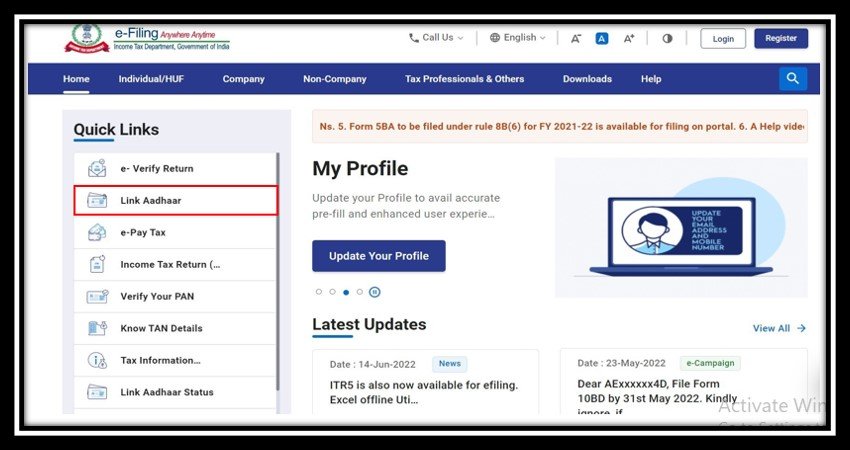Click the profile laptop illustration
850x450 pixels.
pyautogui.click(x=681, y=228)
